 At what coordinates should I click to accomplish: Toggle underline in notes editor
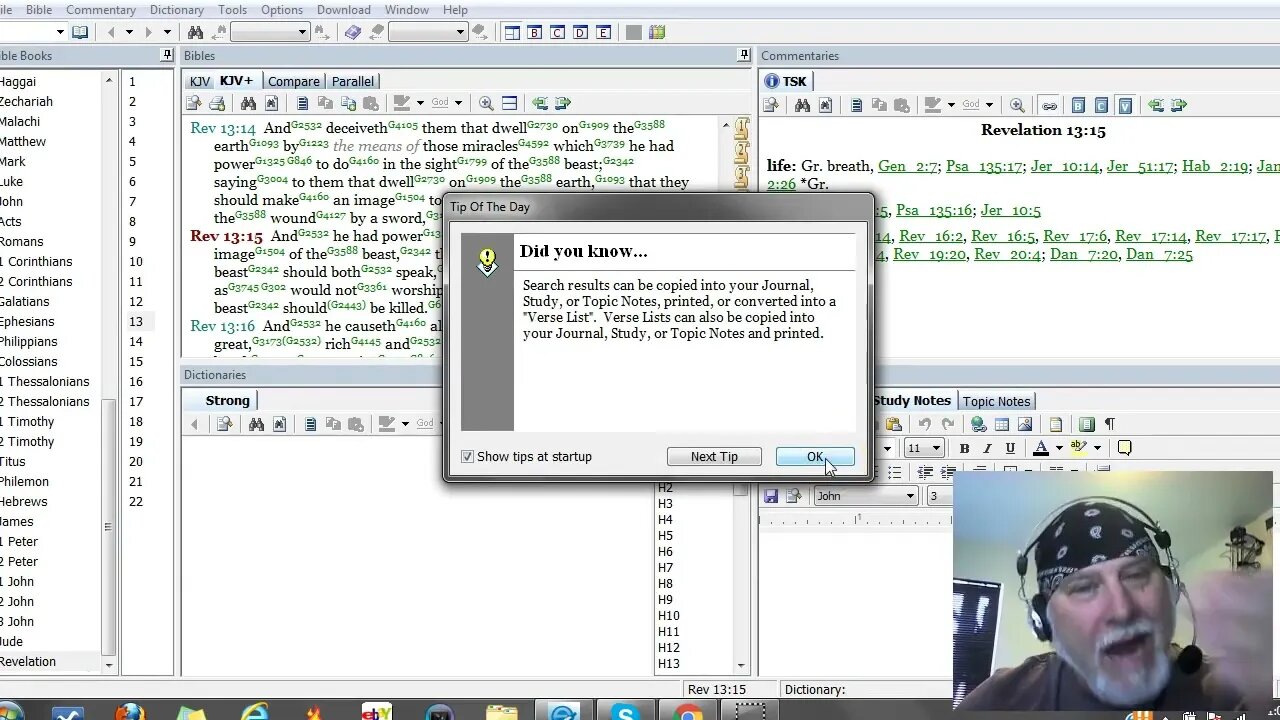click(x=1010, y=448)
